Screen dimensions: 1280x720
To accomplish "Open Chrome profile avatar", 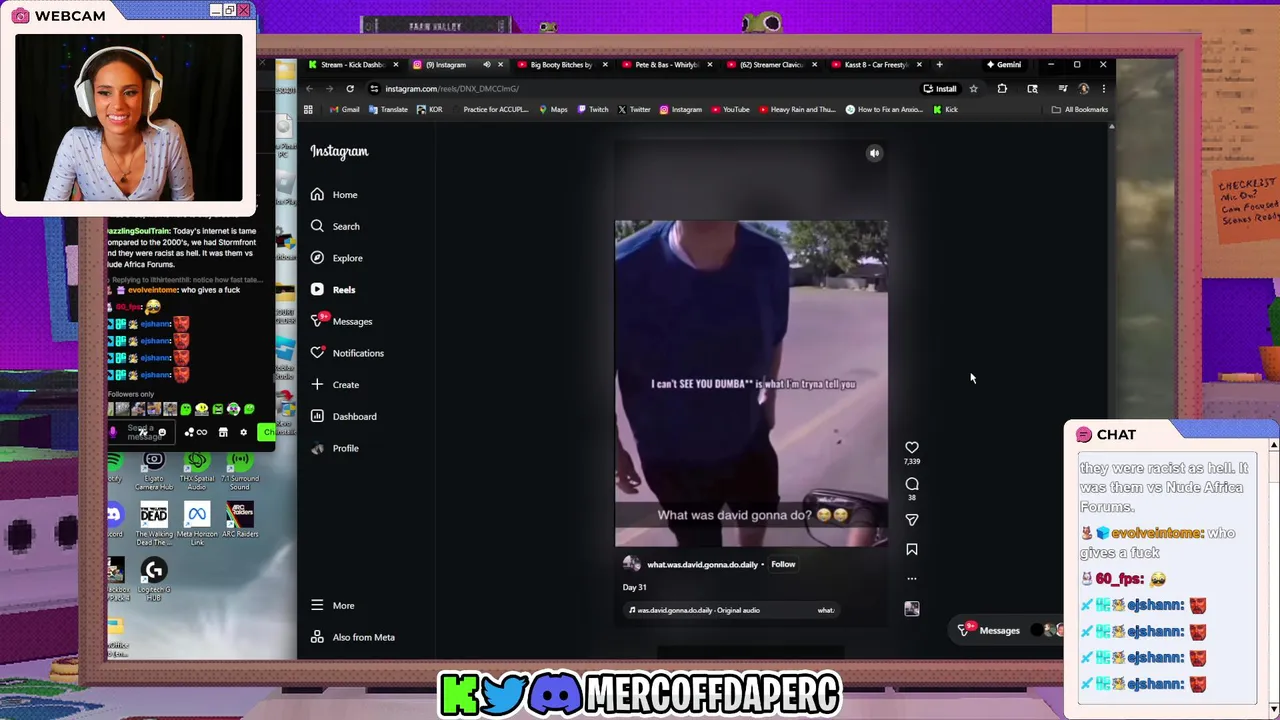I will click(1083, 89).
